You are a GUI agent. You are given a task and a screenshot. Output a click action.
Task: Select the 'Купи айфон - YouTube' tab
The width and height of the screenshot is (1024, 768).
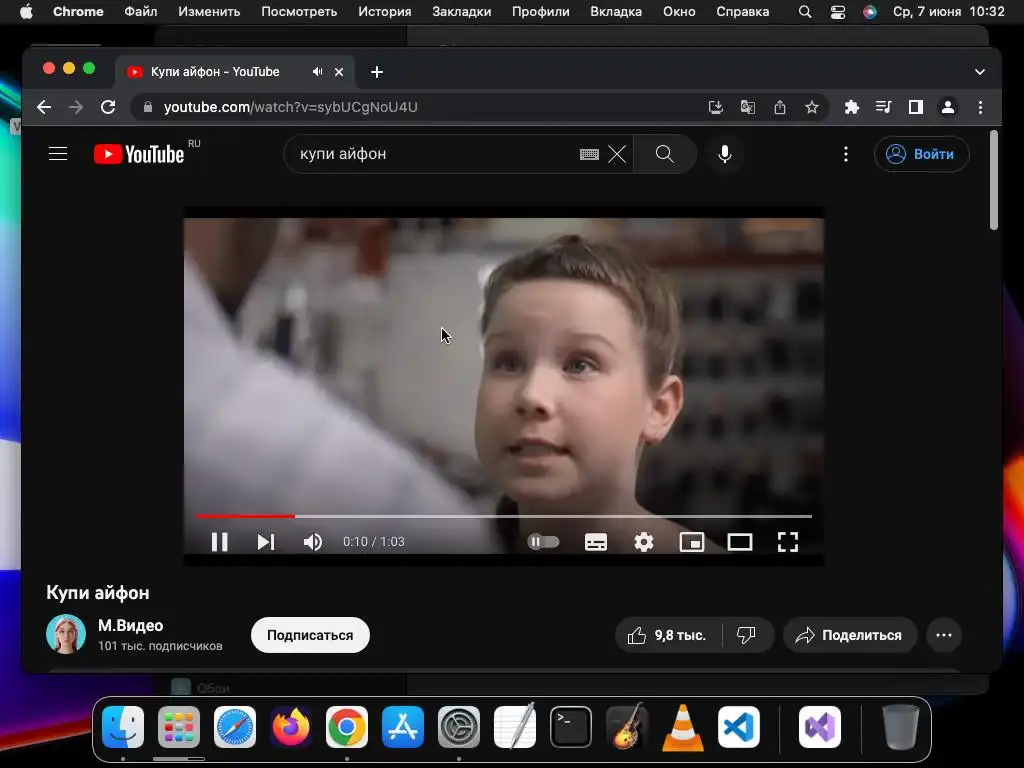235,72
